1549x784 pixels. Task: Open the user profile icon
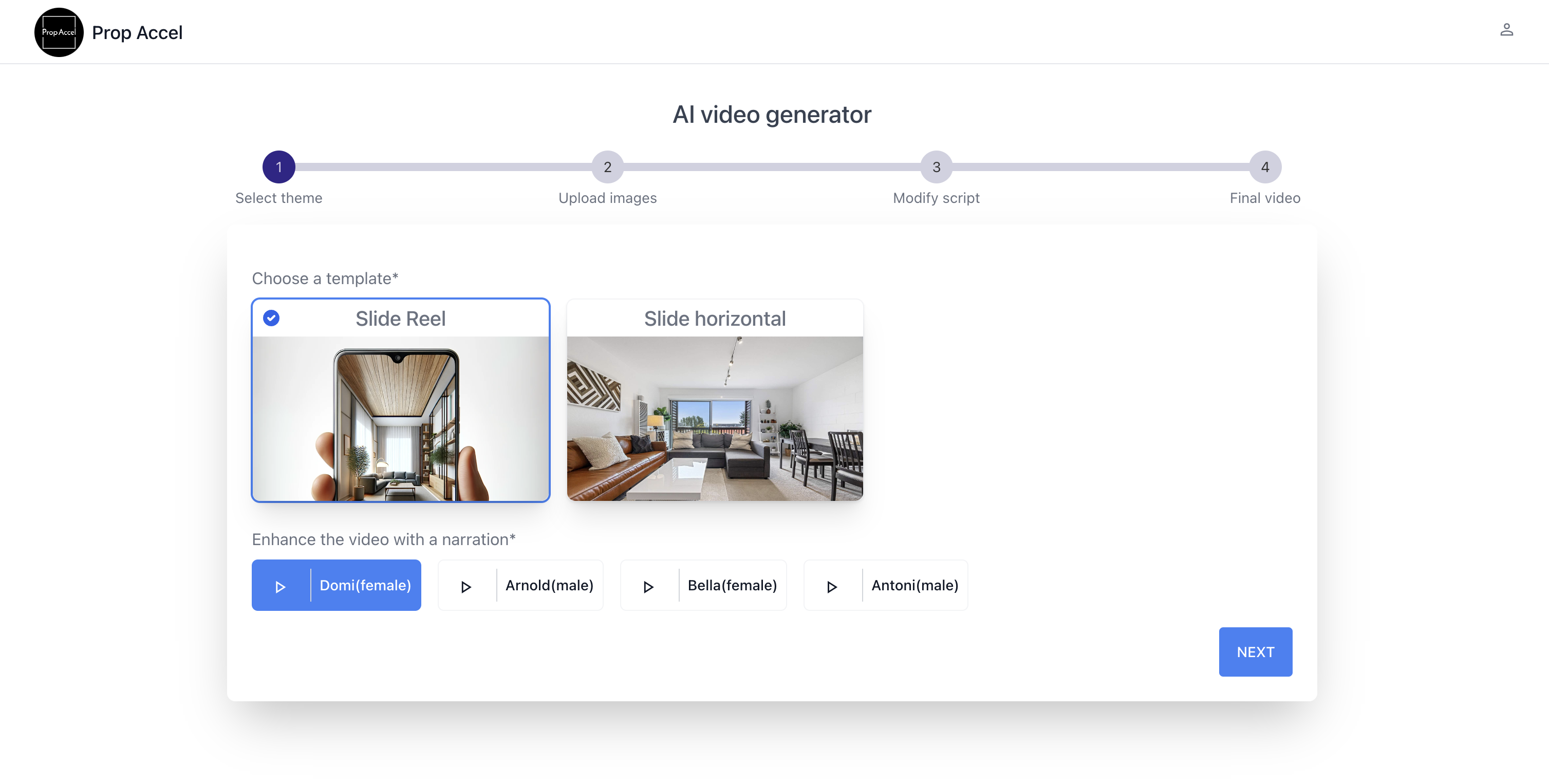(1506, 30)
